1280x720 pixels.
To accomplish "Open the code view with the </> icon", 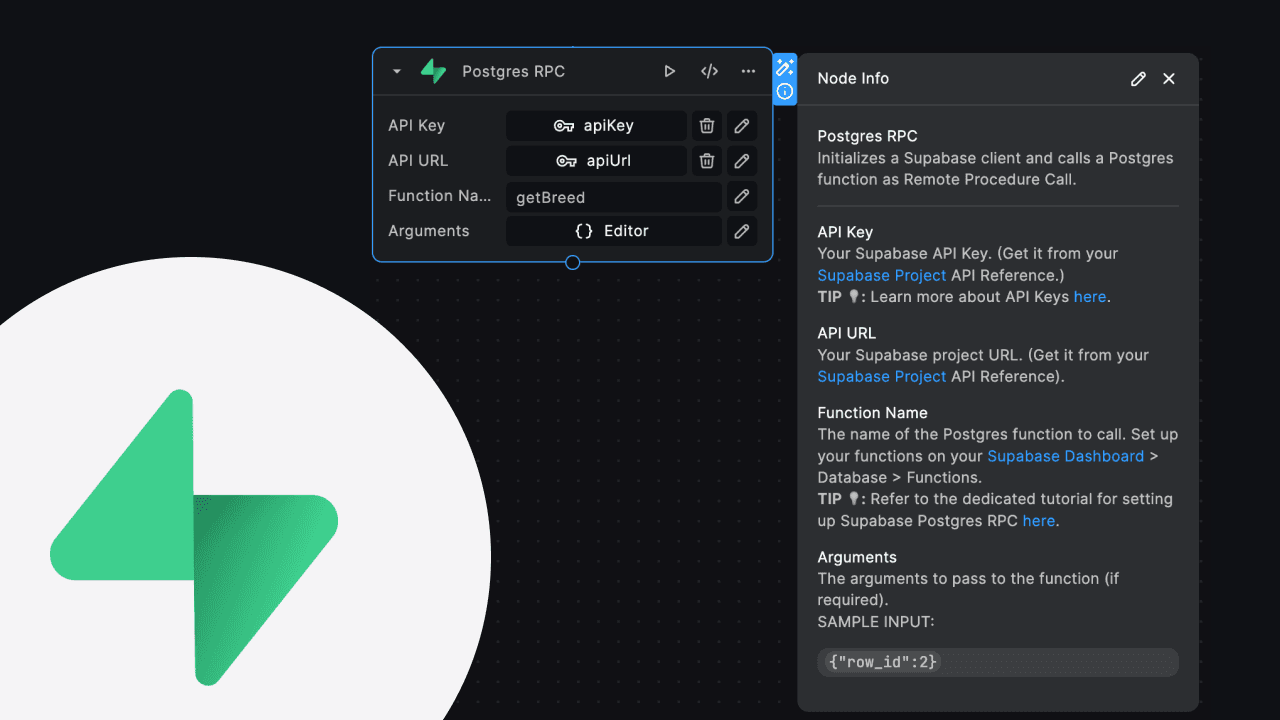I will [x=709, y=71].
